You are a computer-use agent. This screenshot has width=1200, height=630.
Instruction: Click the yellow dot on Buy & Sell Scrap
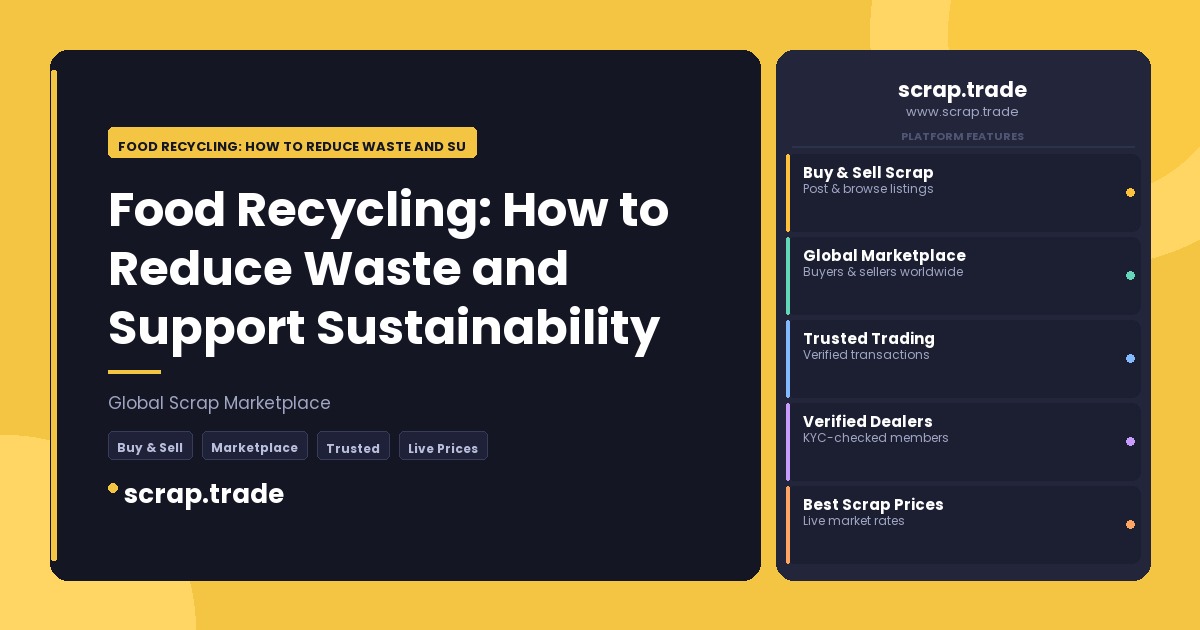[1130, 192]
